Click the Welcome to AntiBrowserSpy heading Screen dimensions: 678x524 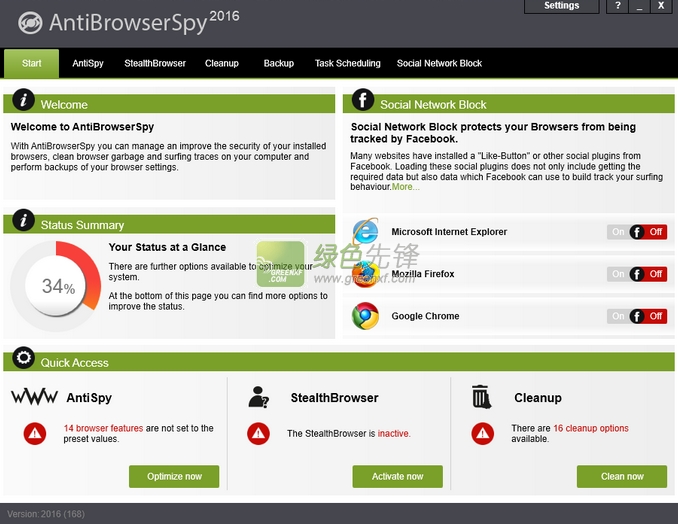(82, 127)
